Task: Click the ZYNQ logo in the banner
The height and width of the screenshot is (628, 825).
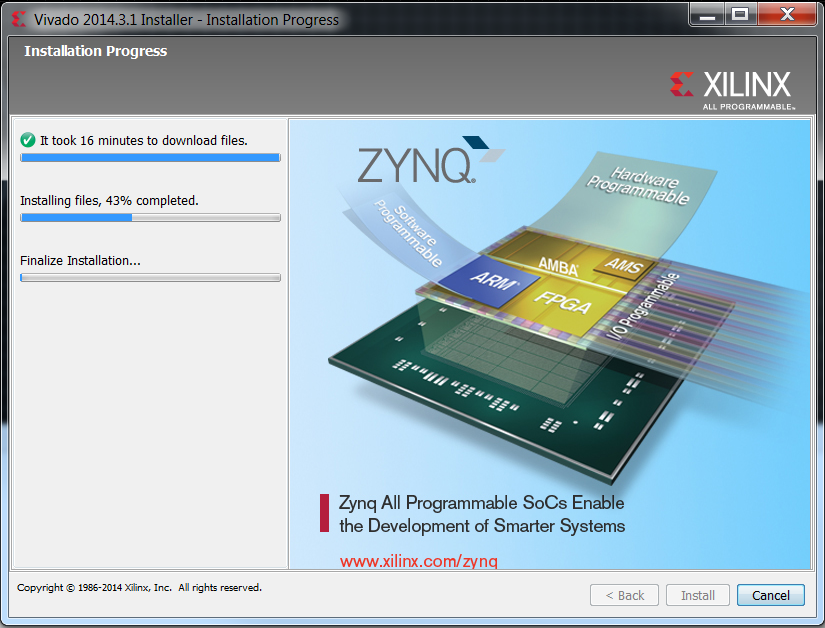Action: [430, 160]
